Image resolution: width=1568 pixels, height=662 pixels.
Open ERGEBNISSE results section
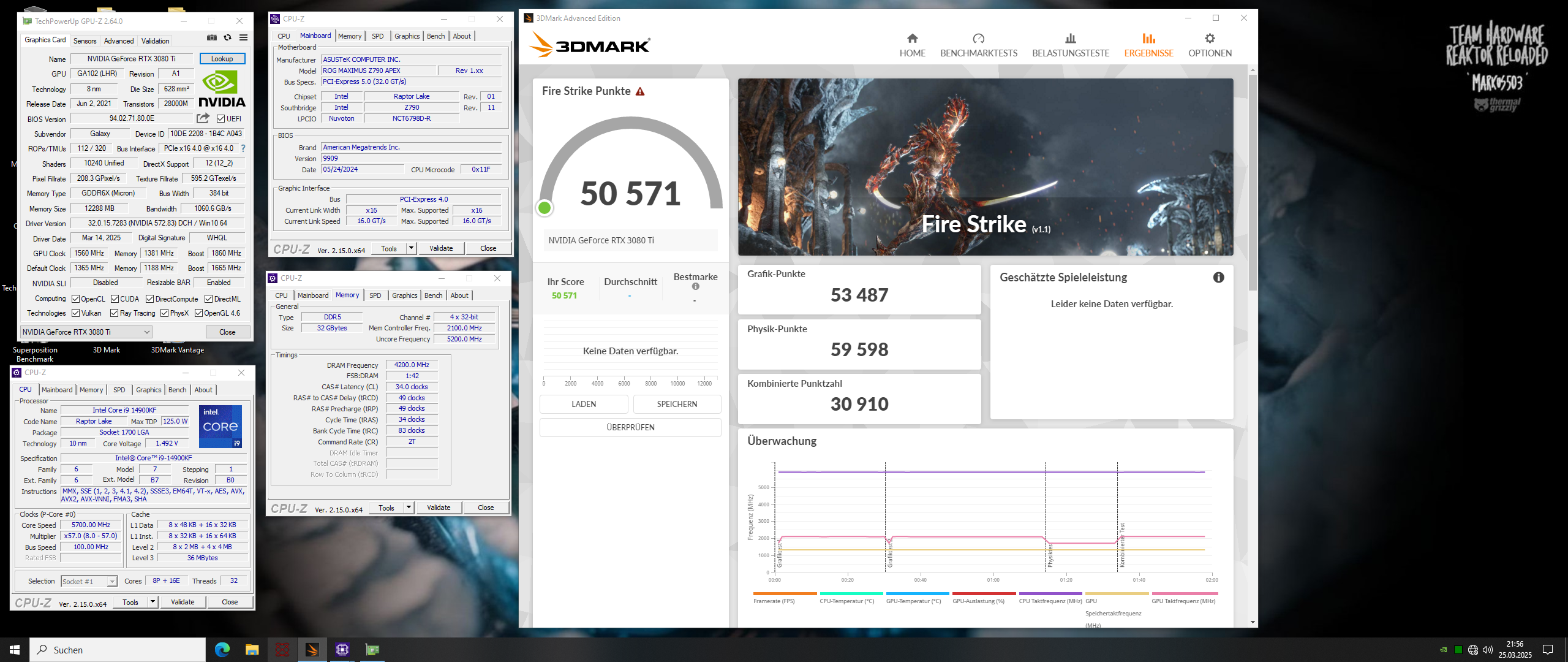1148,46
